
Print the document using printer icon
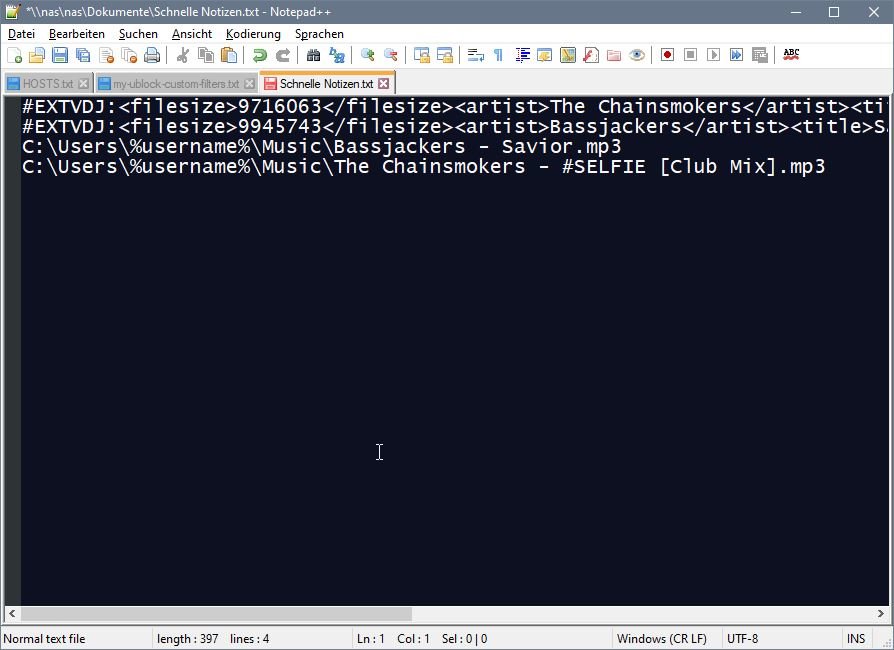(152, 55)
